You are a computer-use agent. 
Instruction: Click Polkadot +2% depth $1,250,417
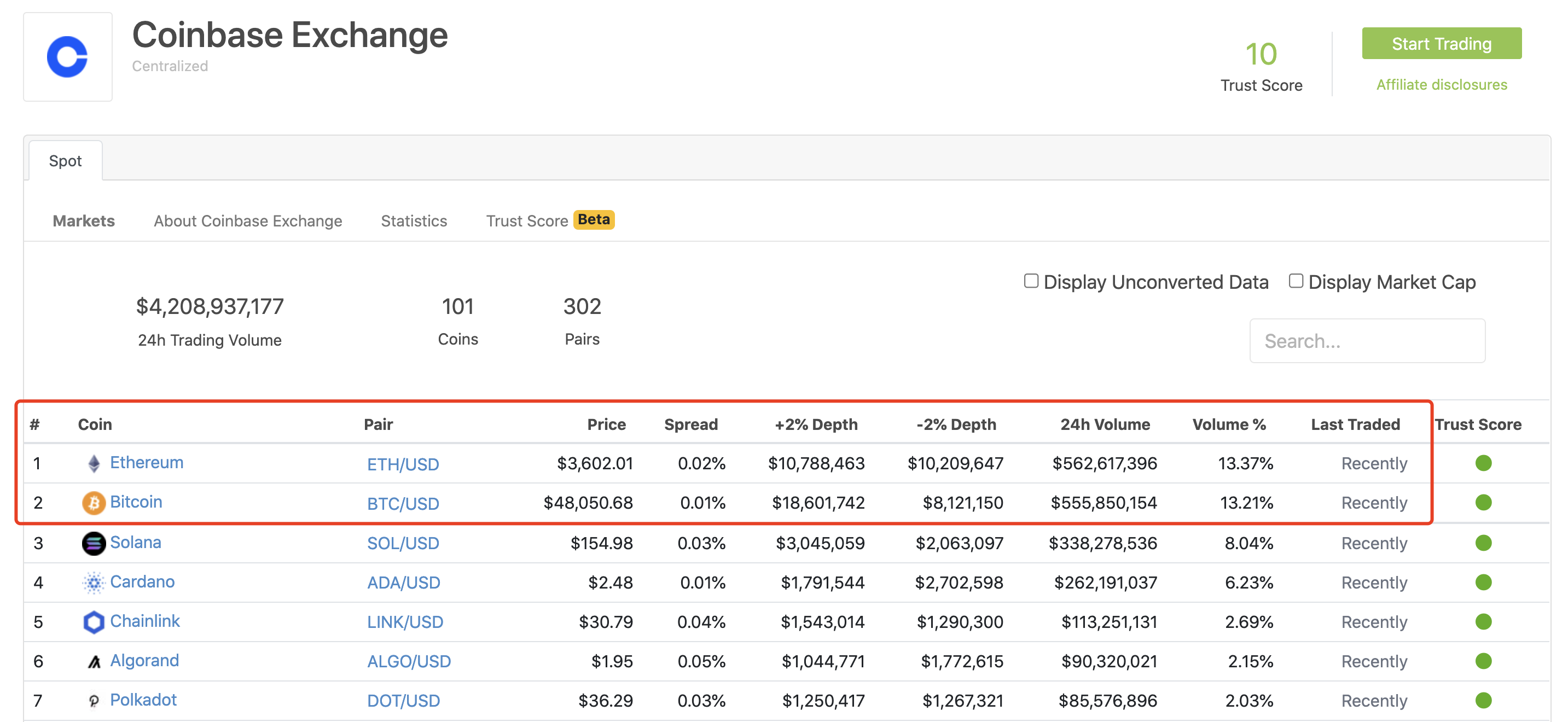coord(823,701)
